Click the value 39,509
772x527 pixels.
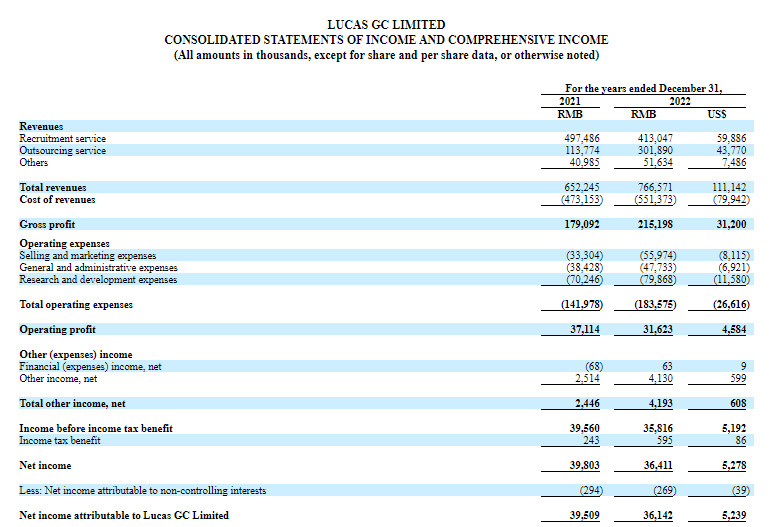584,516
